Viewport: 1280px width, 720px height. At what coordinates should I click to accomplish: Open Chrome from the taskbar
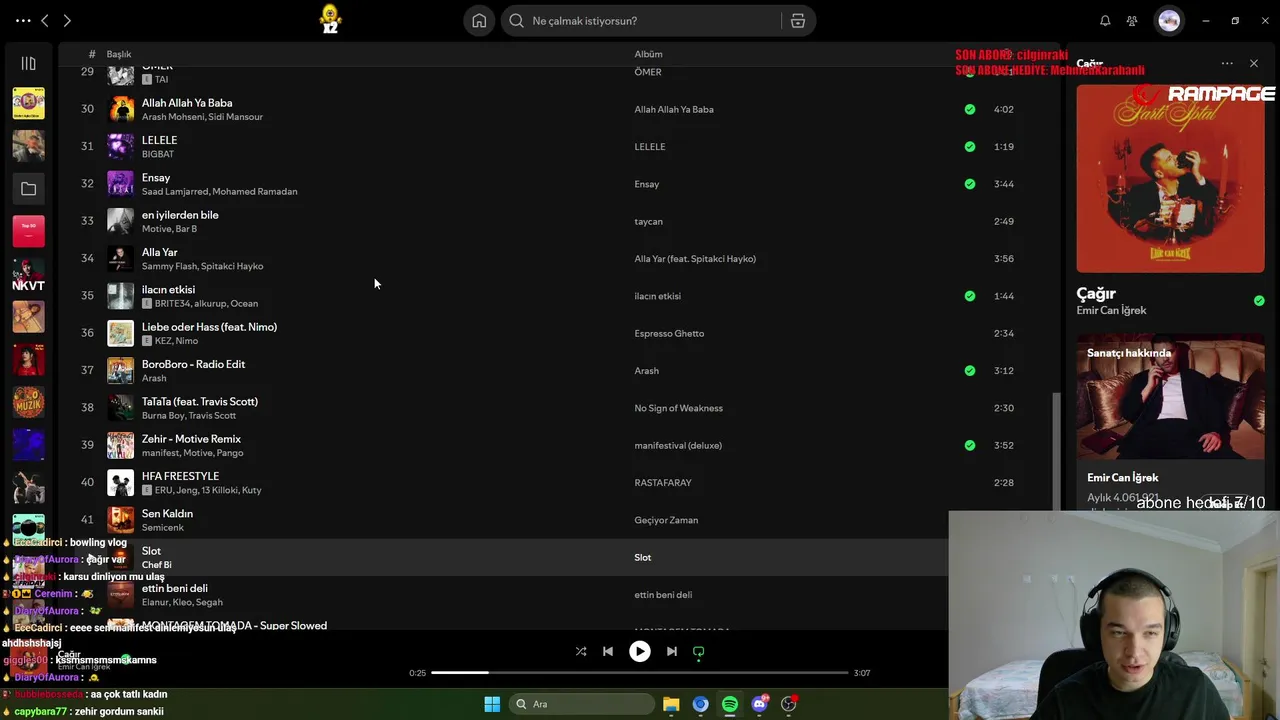(x=700, y=704)
